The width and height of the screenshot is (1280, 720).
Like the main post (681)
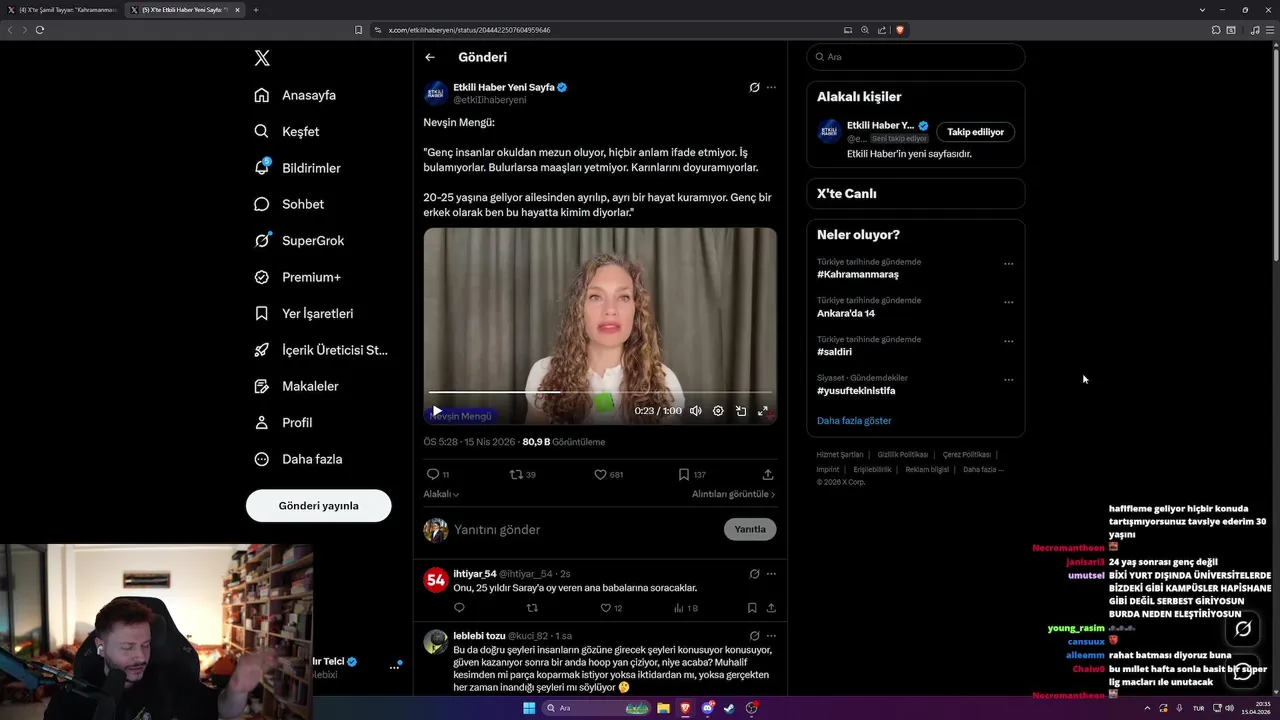[609, 474]
